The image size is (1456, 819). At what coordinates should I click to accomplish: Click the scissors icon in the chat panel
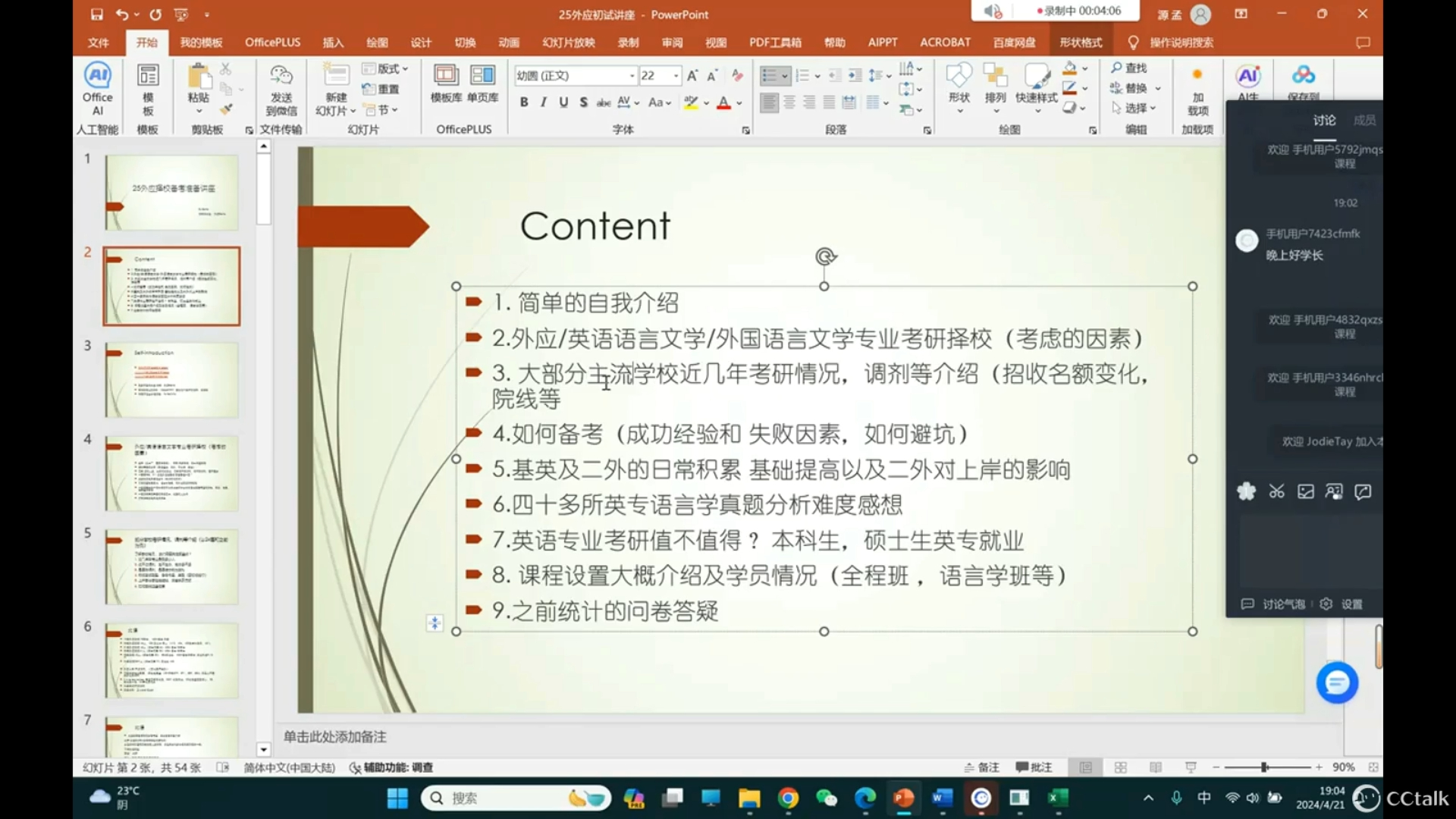1277,491
